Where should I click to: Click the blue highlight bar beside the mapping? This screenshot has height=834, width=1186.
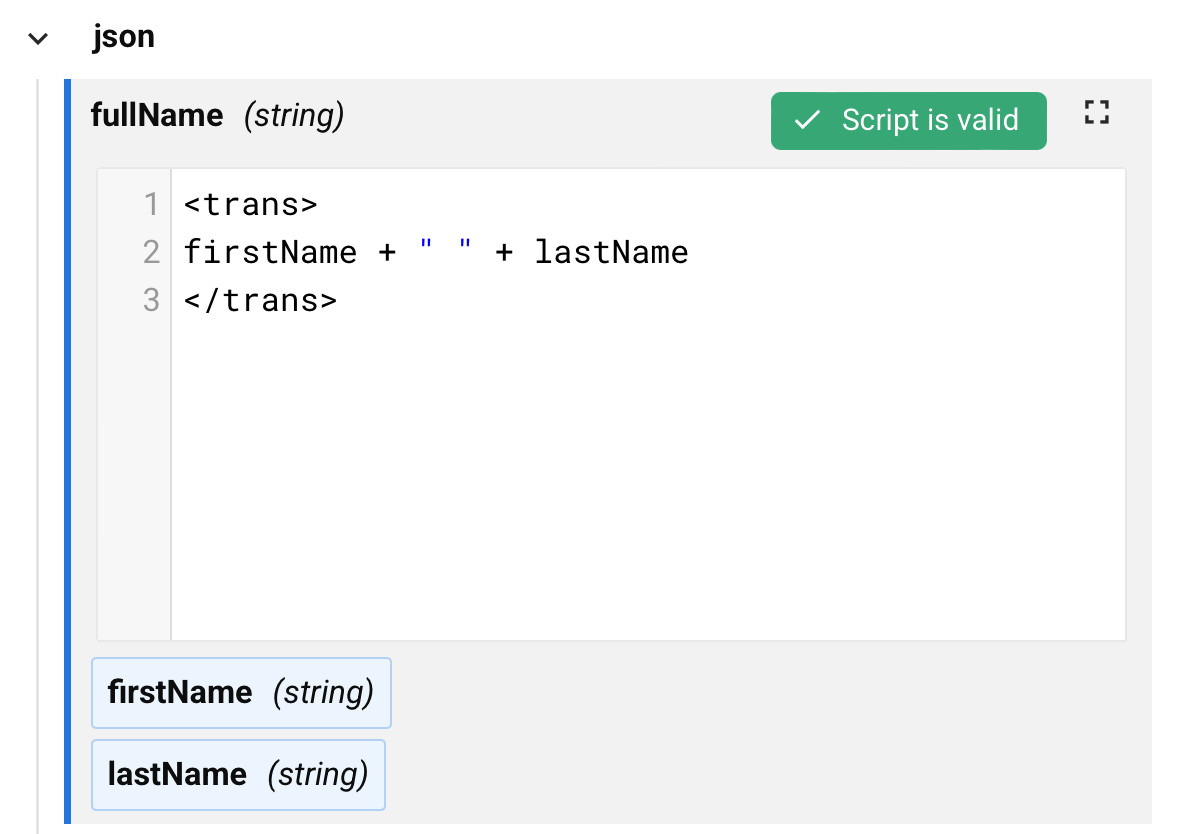click(66, 400)
